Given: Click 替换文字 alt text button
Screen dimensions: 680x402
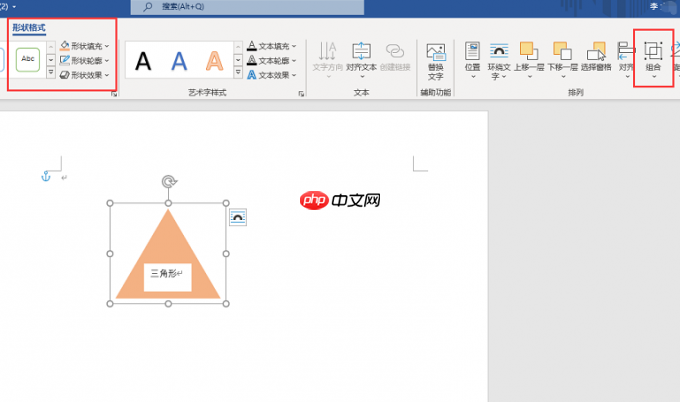Looking at the screenshot, I should coord(435,62).
